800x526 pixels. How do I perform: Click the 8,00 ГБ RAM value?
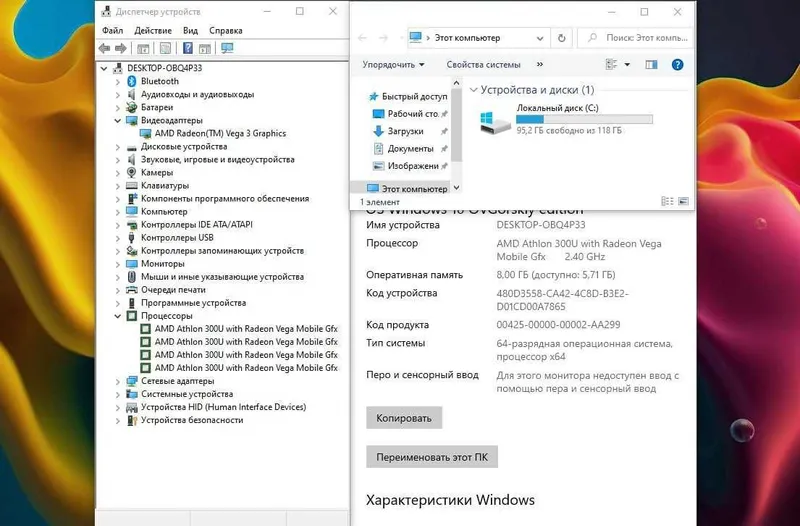click(556, 275)
